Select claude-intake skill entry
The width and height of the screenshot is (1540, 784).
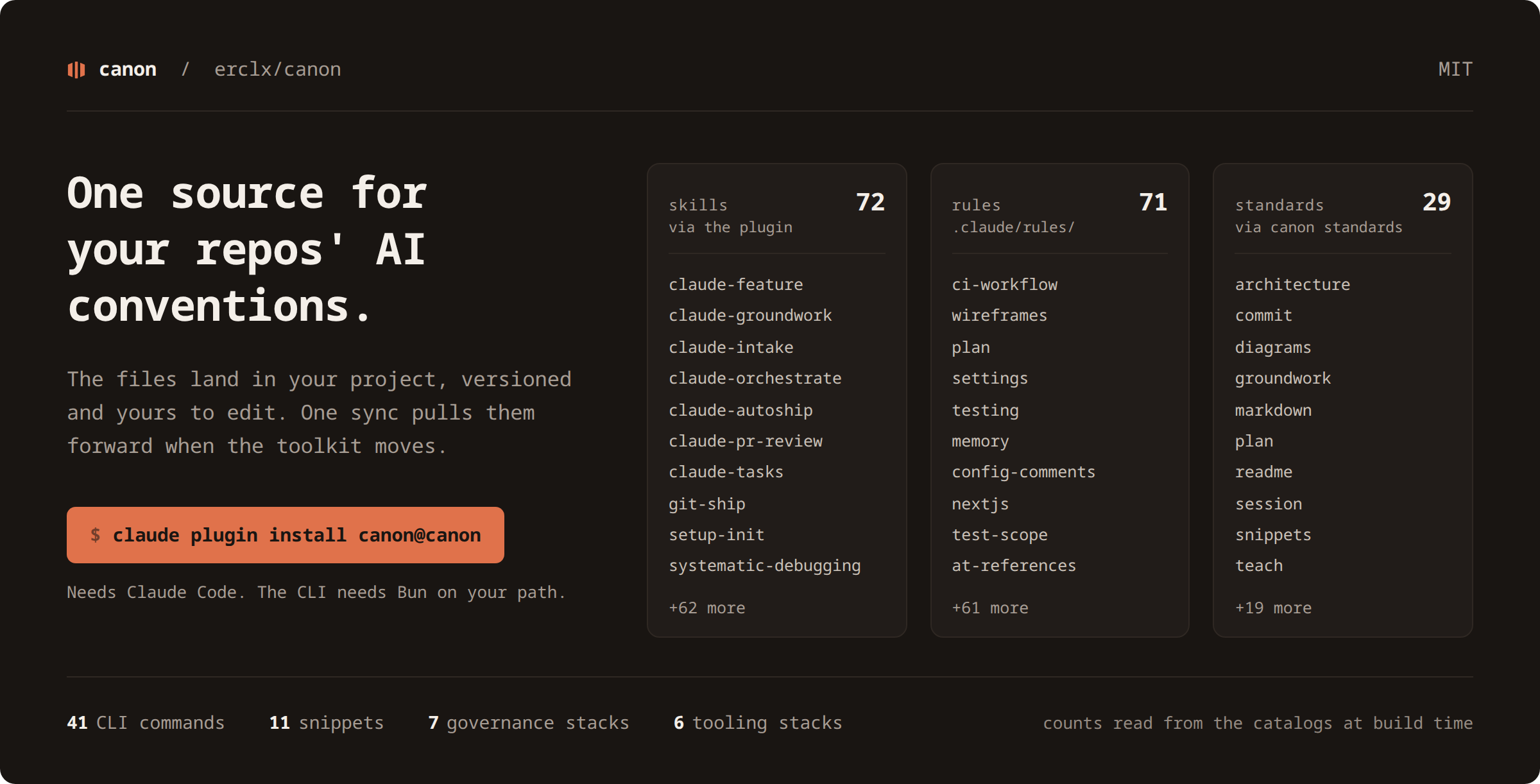coord(731,347)
